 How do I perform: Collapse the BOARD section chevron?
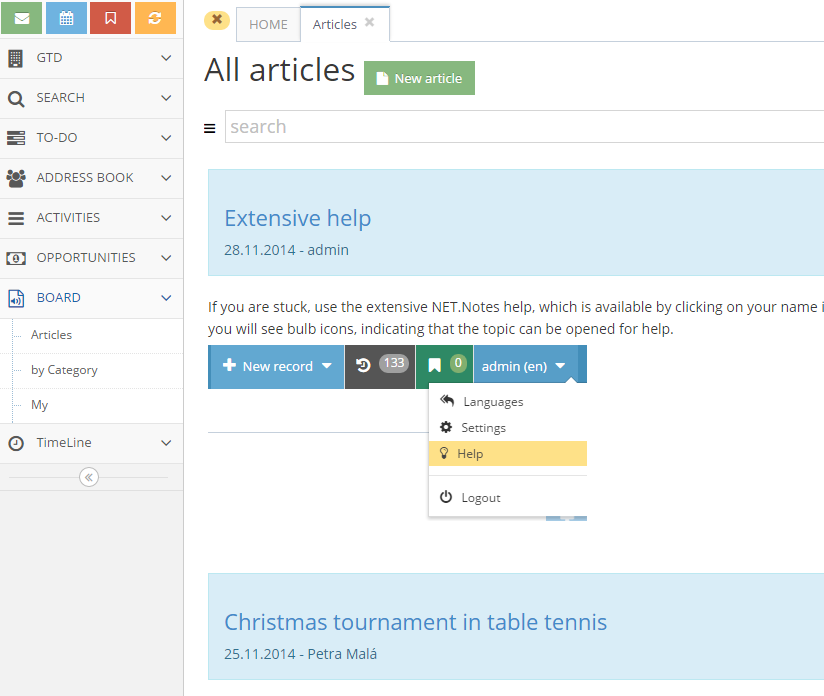[x=166, y=298]
